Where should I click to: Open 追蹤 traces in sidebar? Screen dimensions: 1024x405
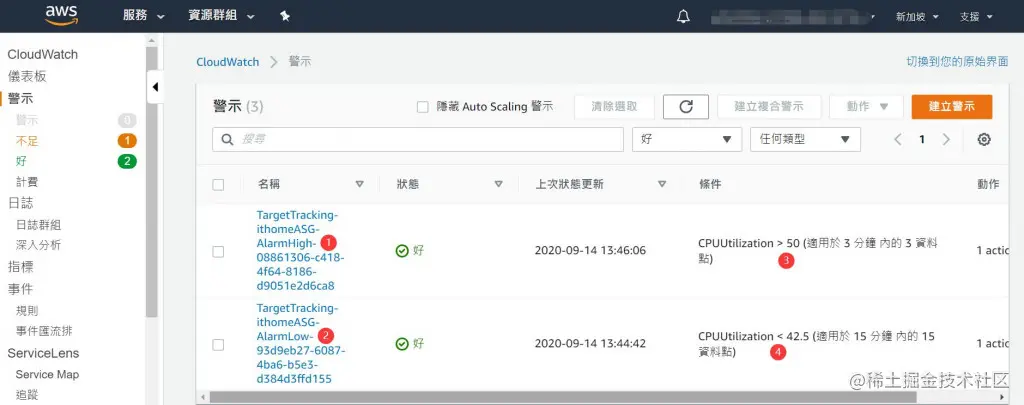click(27, 395)
